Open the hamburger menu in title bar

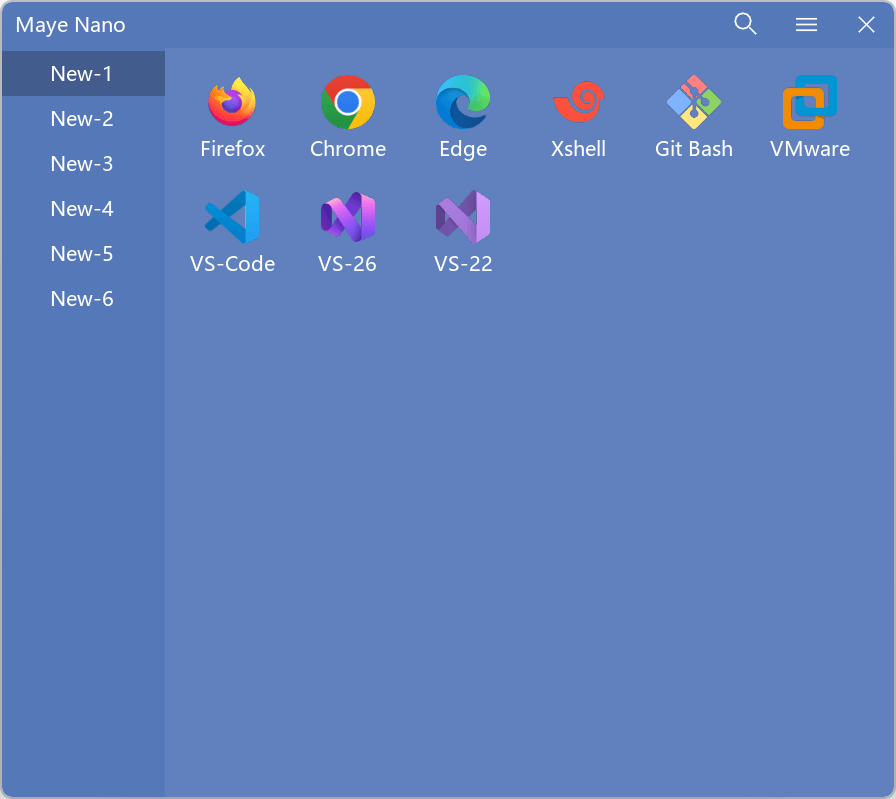(x=806, y=25)
